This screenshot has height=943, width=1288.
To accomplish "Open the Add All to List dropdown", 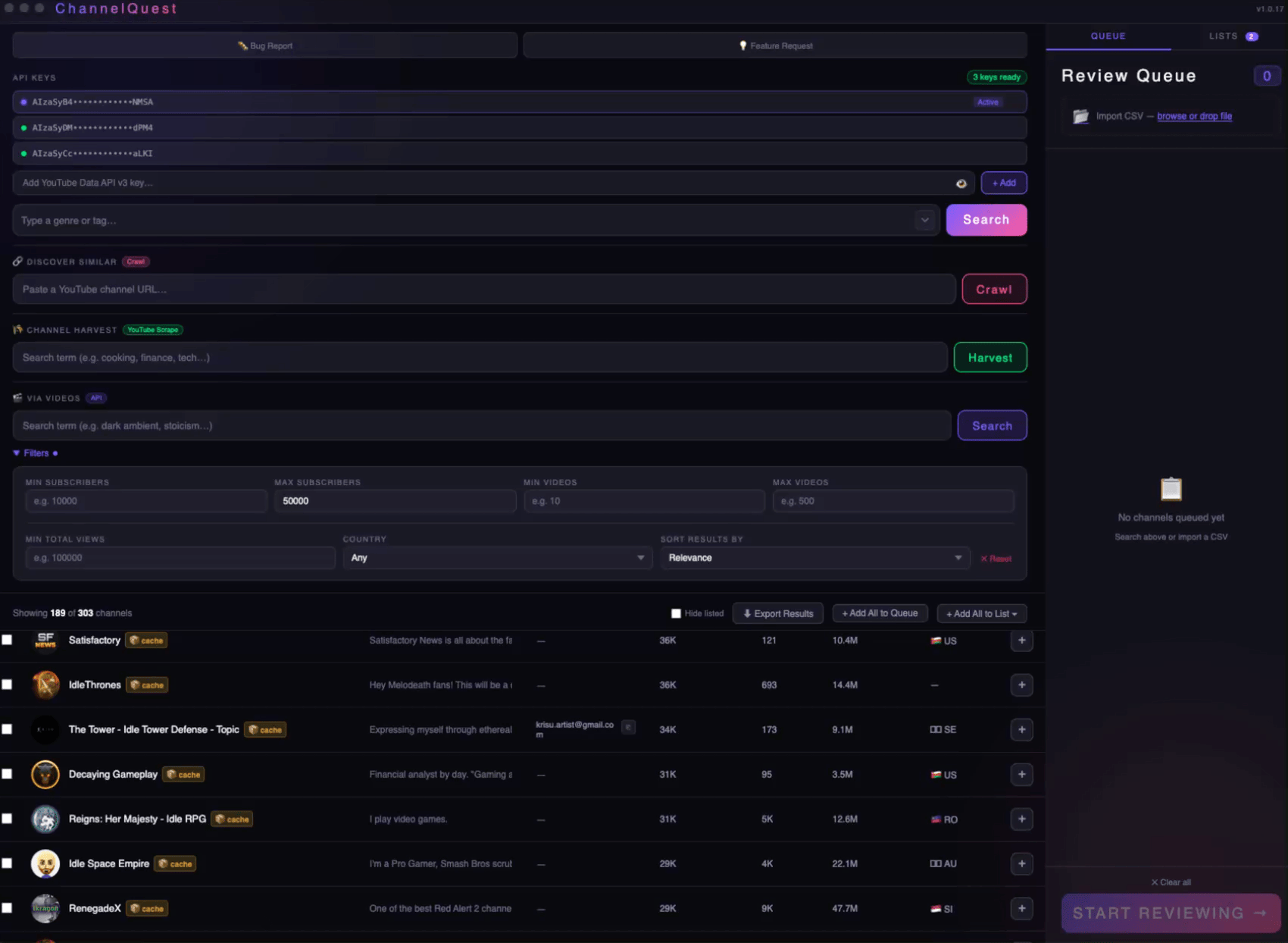I will tap(982, 614).
